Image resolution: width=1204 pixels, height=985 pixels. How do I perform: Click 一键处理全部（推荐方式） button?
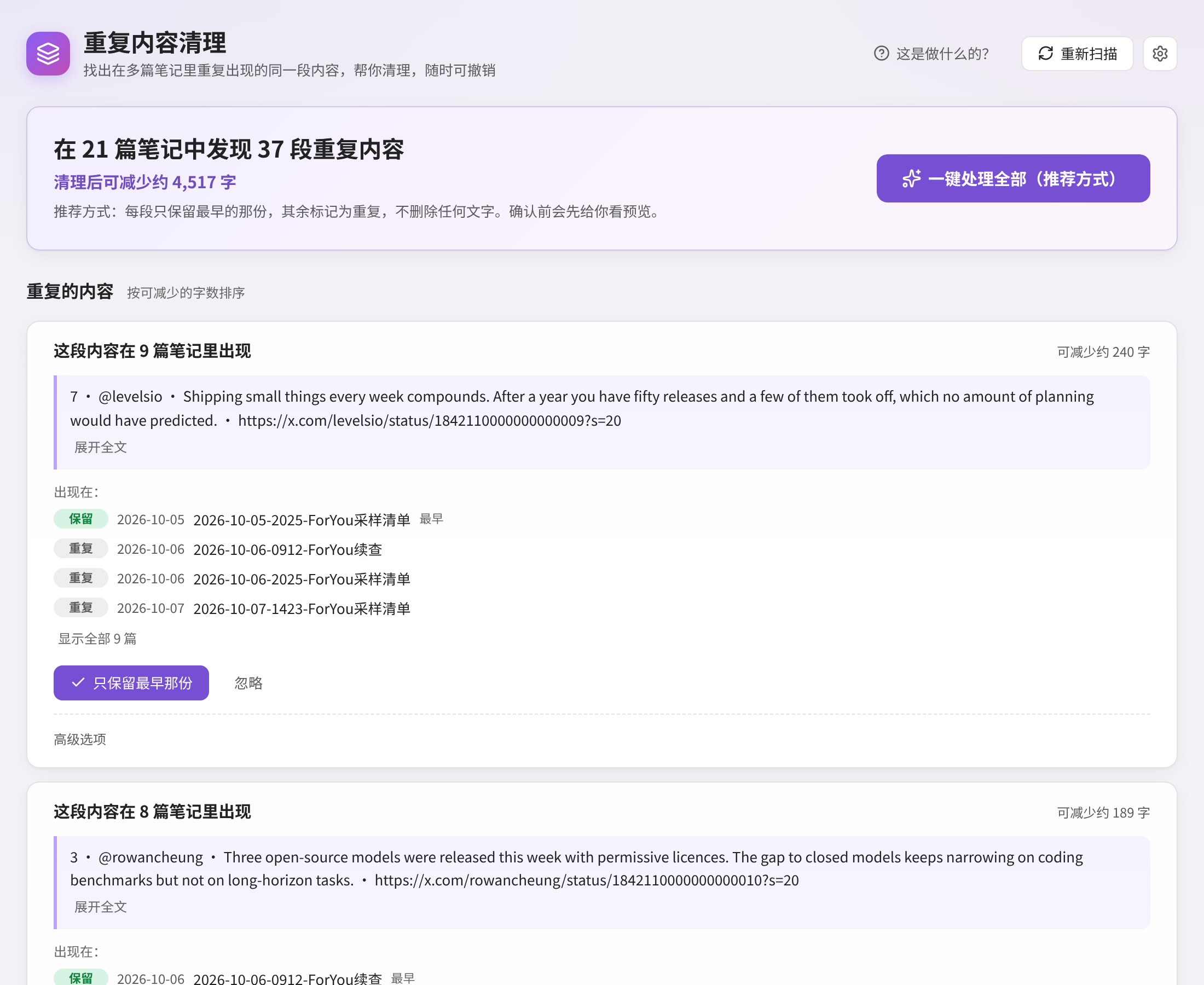(1013, 178)
